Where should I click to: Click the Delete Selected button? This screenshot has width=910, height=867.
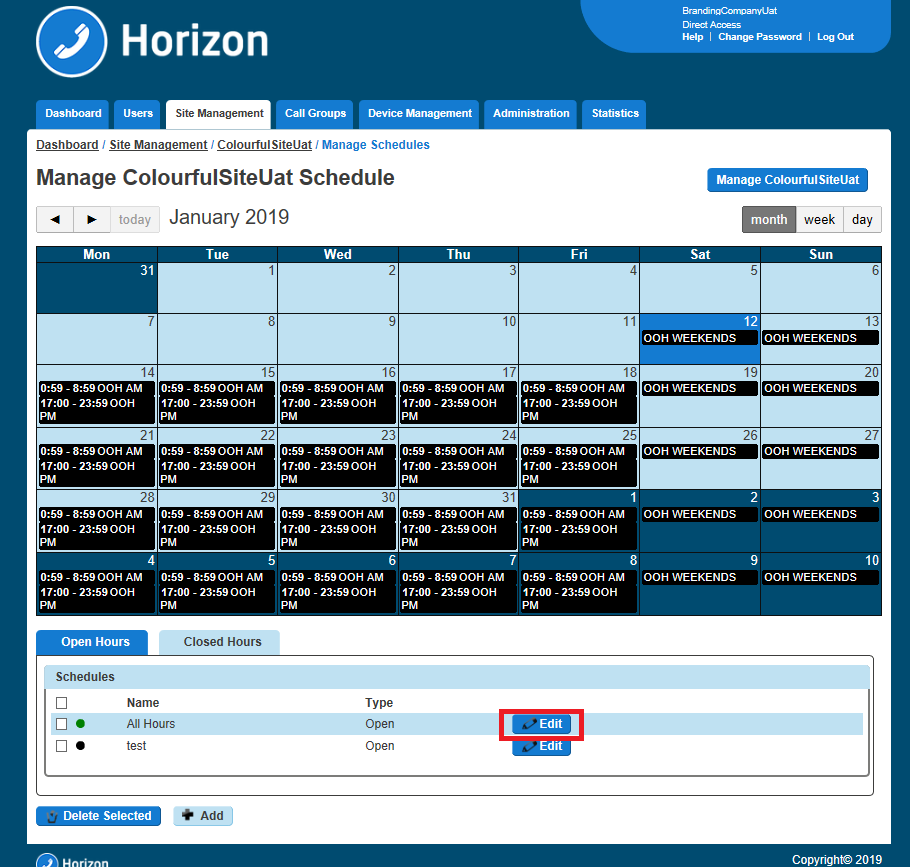[x=98, y=815]
